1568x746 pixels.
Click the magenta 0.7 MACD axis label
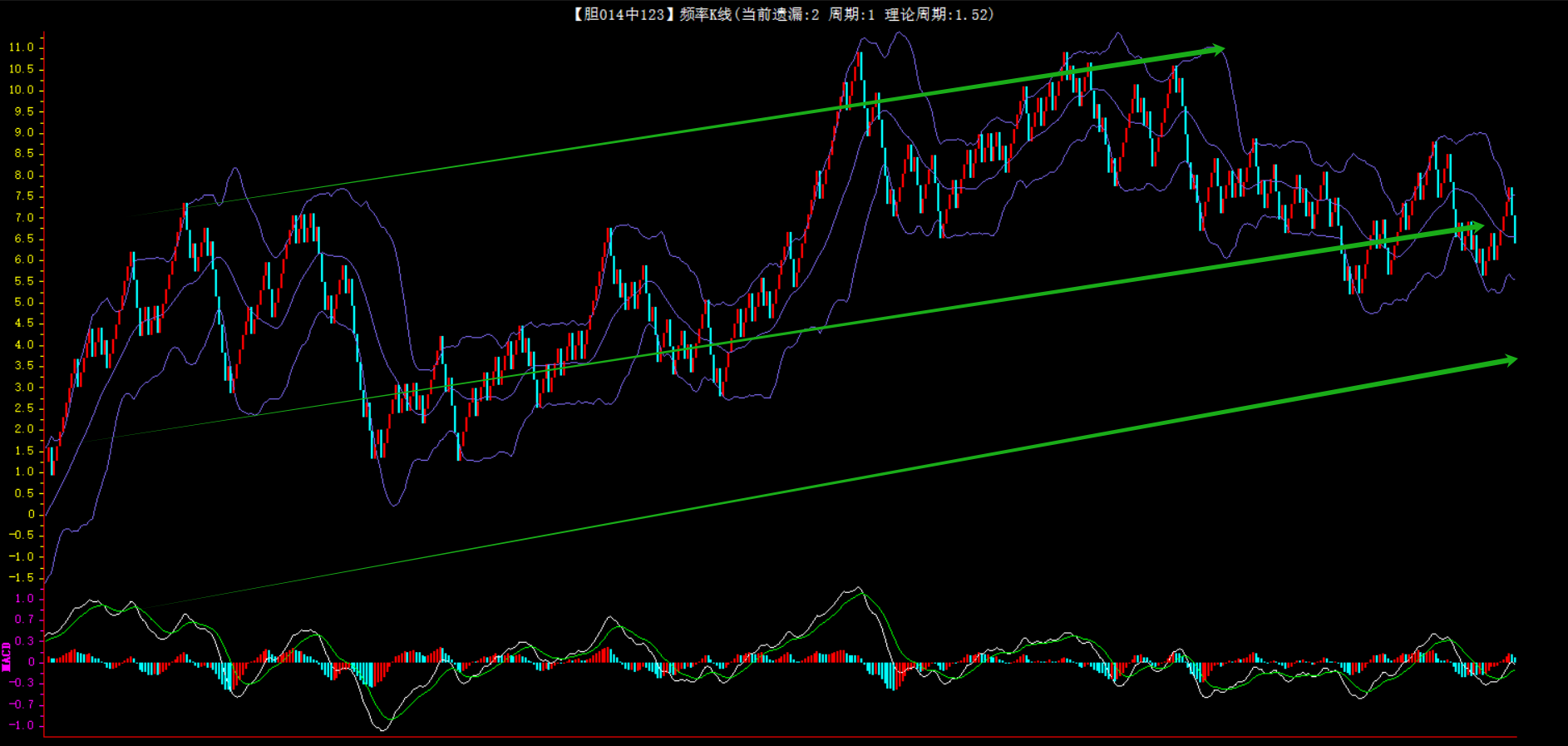(x=24, y=620)
